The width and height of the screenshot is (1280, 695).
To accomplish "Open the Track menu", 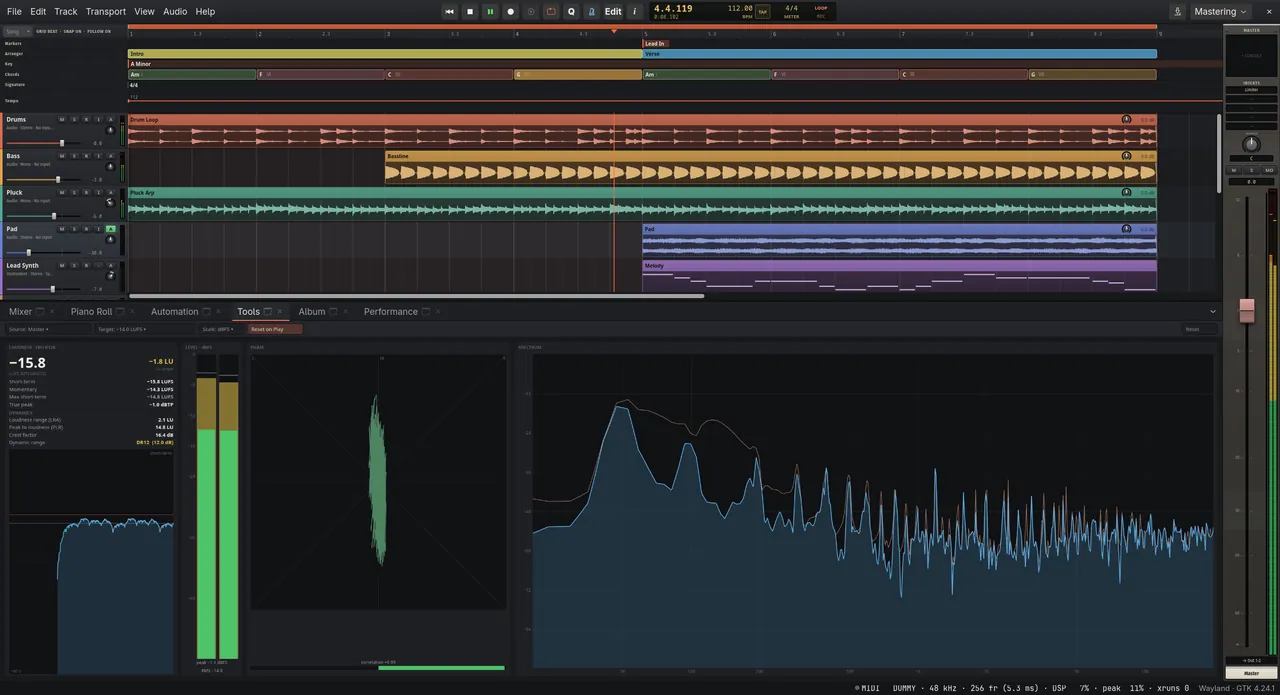I will point(66,12).
